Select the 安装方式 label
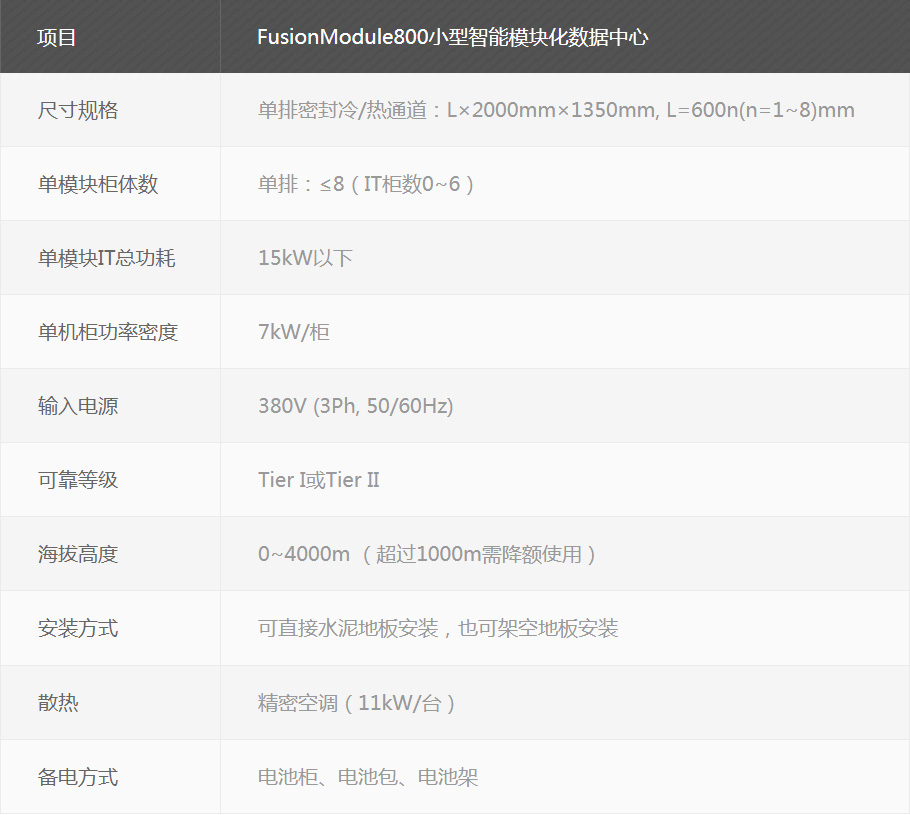The image size is (910, 815). [78, 628]
